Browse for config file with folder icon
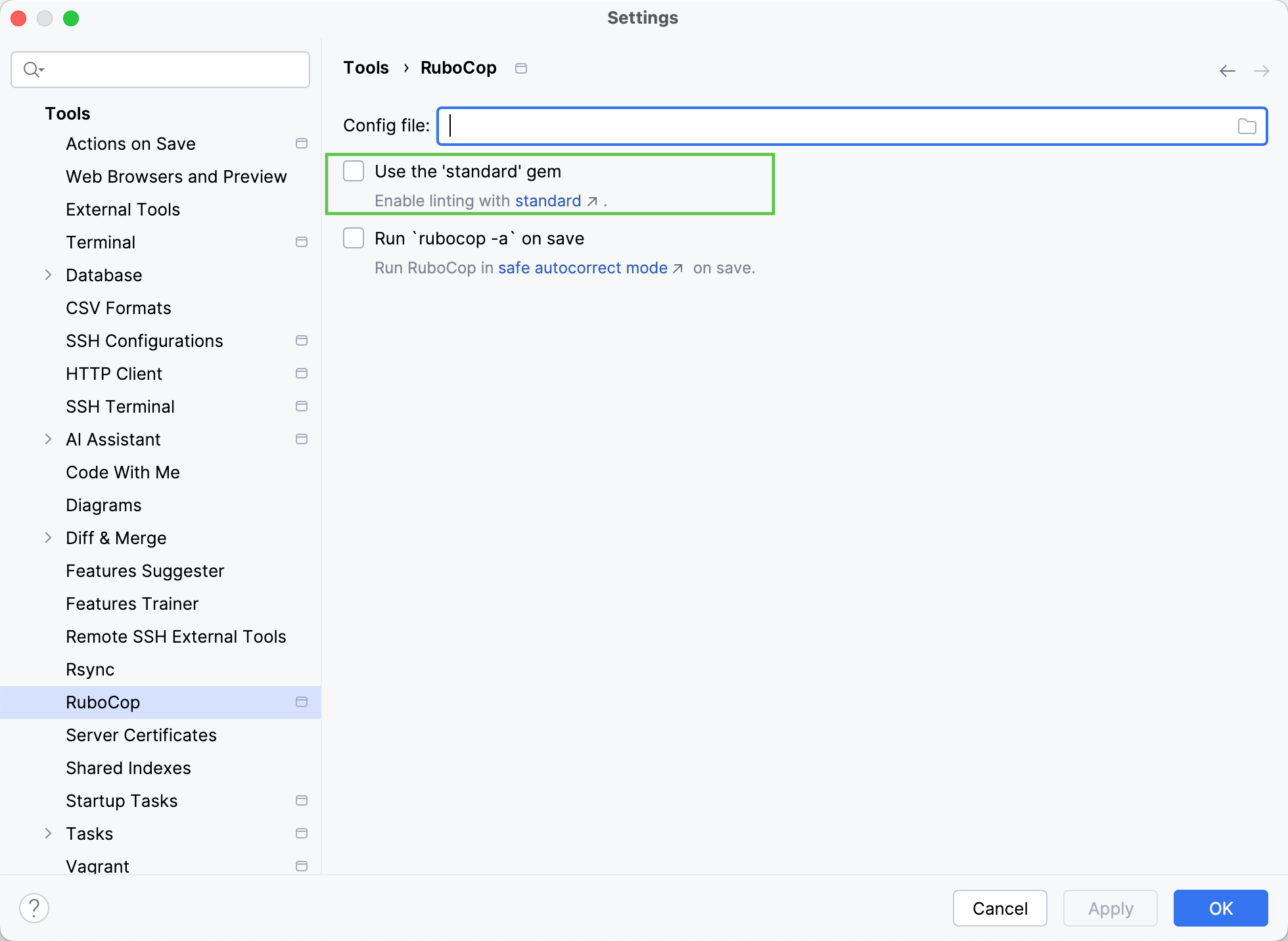Screen dimensions: 1288x941 (1247, 126)
